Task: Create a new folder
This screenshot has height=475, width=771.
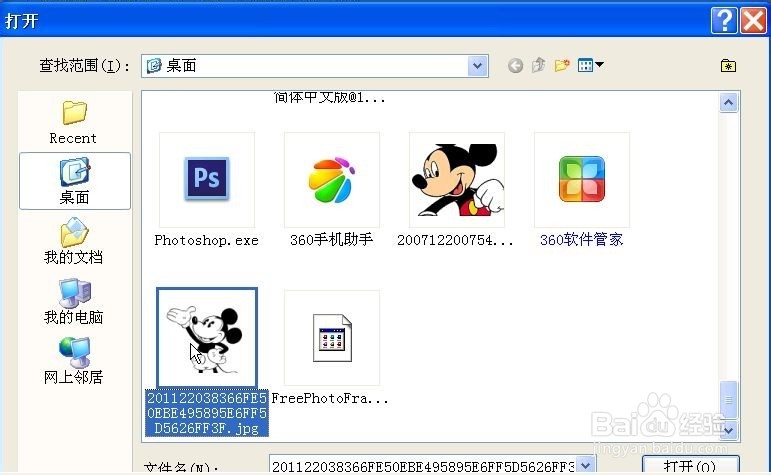Action: [562, 65]
